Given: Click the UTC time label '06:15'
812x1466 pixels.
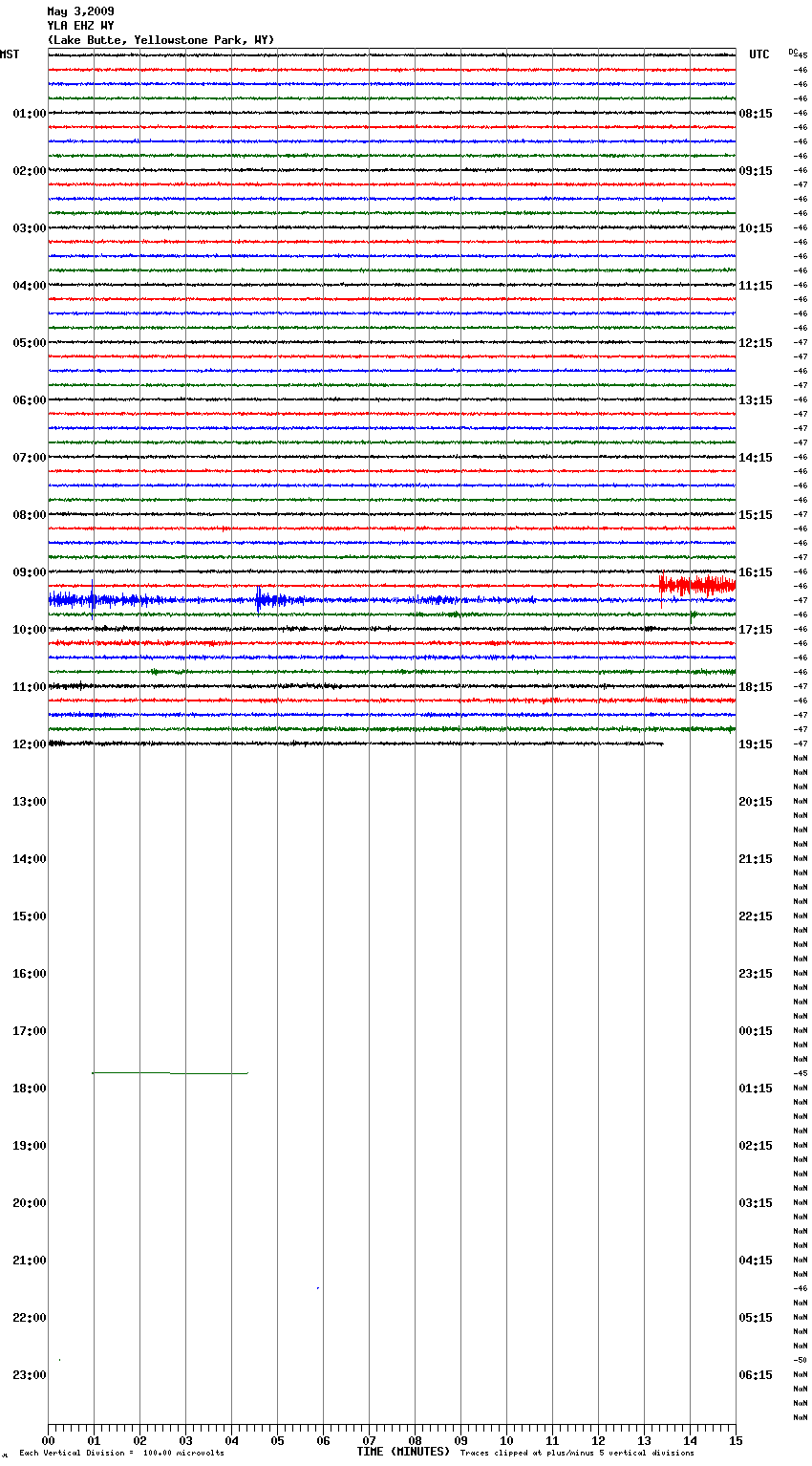Looking at the screenshot, I should tap(756, 1375).
